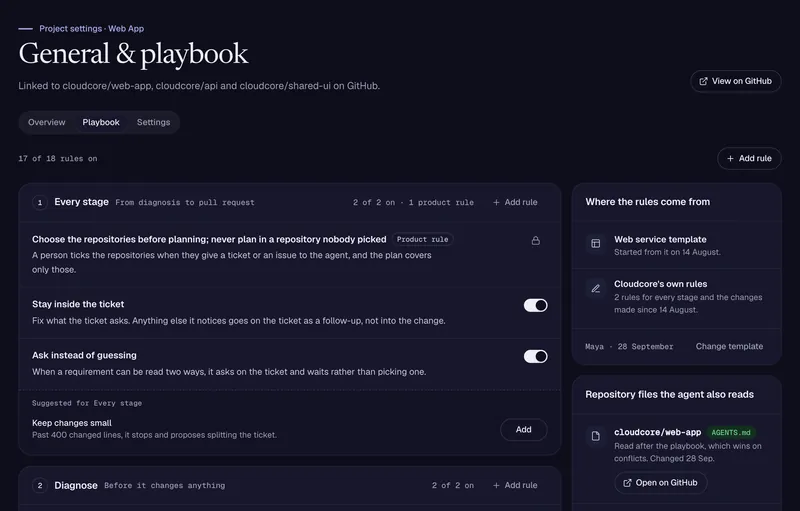Click the 'Choose the repositories before planning' rule title

(209, 239)
